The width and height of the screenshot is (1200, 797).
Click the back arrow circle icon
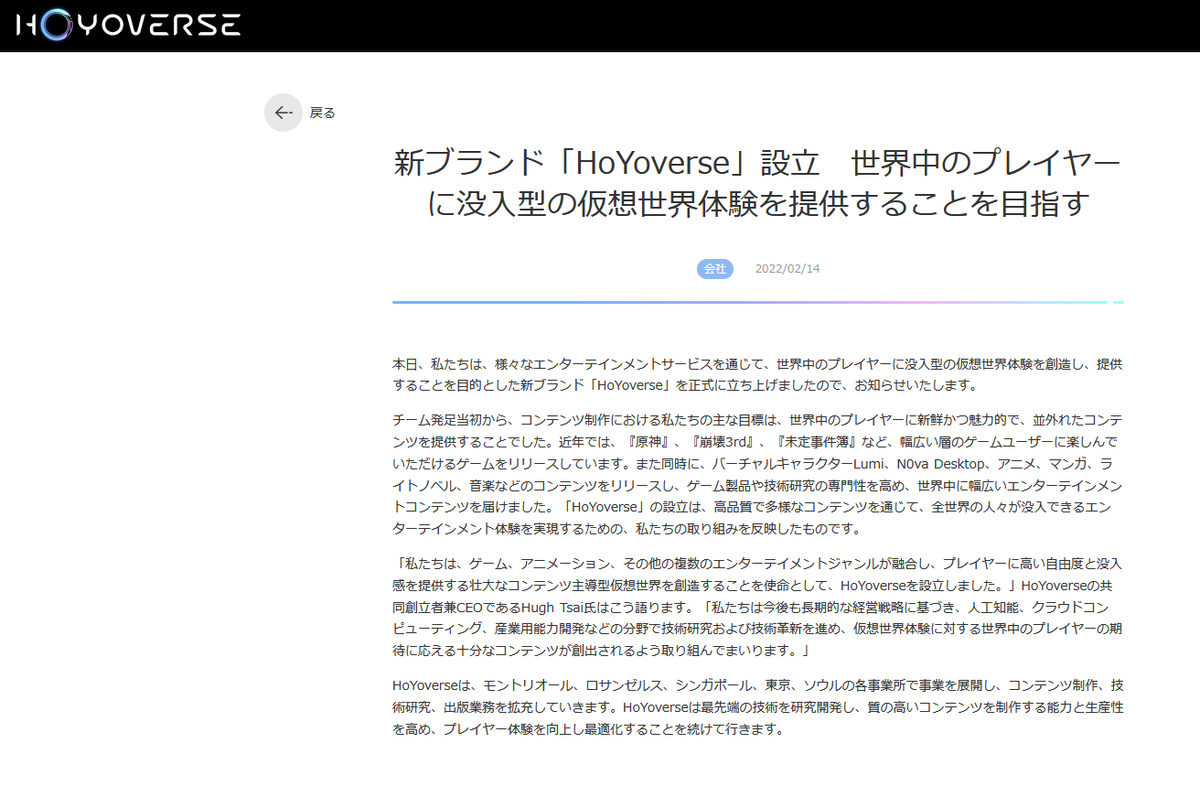tap(283, 113)
